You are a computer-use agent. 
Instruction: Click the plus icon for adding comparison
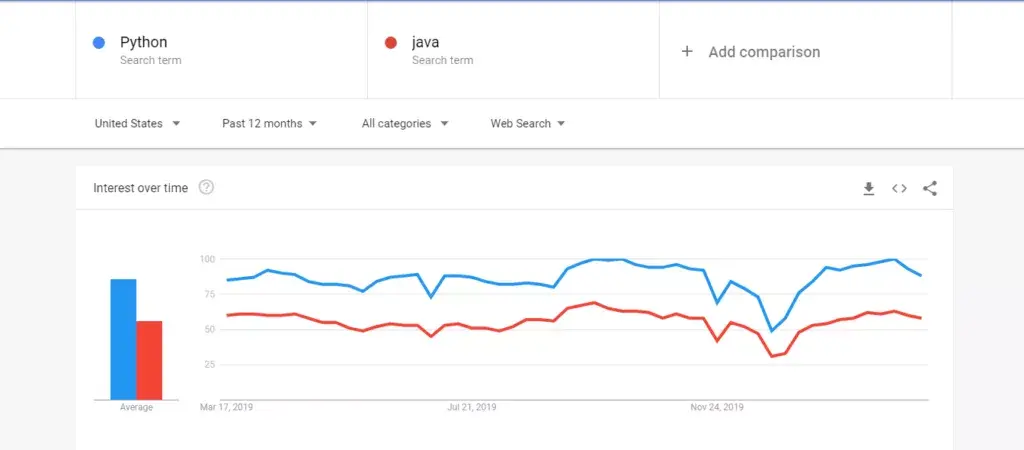(x=687, y=51)
